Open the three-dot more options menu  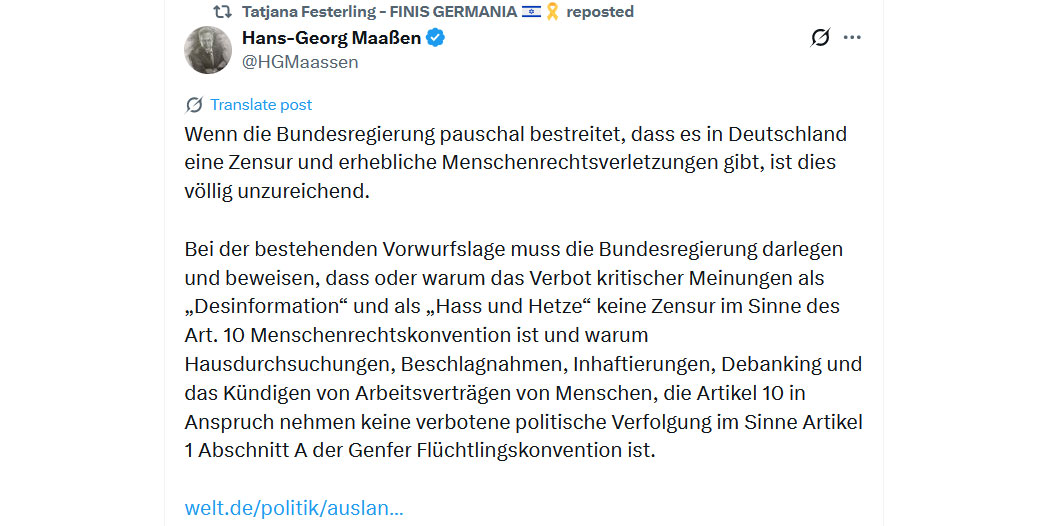(x=852, y=38)
